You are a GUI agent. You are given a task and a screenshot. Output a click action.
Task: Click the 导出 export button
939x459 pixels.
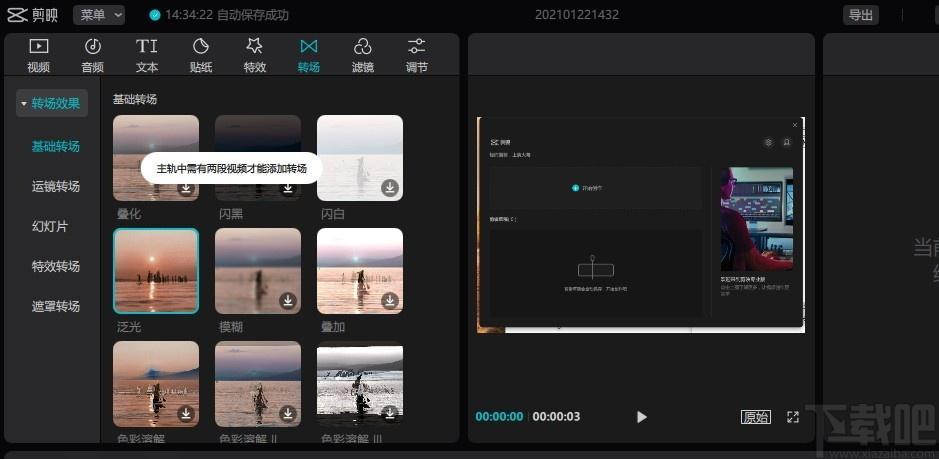(x=861, y=15)
